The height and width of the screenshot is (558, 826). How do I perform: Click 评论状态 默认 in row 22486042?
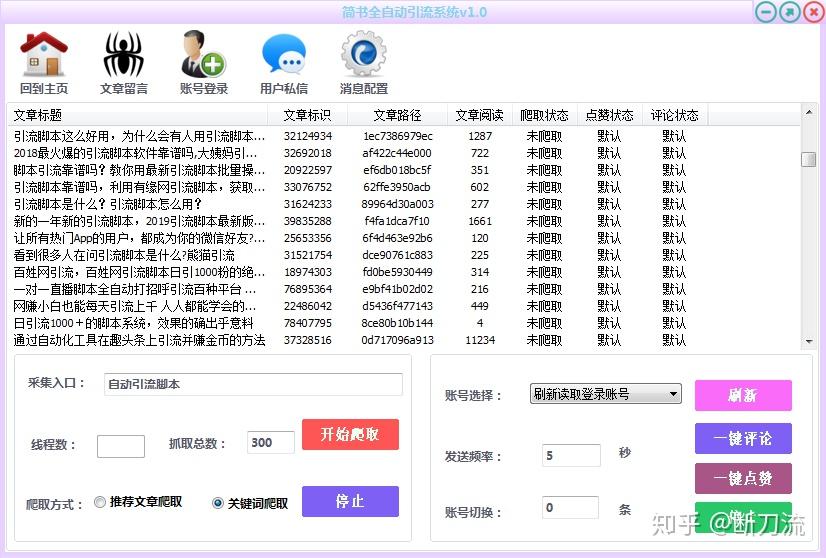(674, 306)
